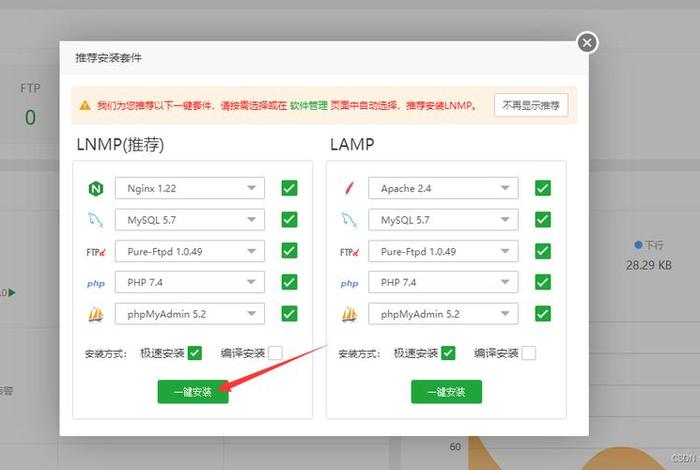Open the Apache 2.4 version dropdown
This screenshot has height=470, width=700.
point(443,188)
